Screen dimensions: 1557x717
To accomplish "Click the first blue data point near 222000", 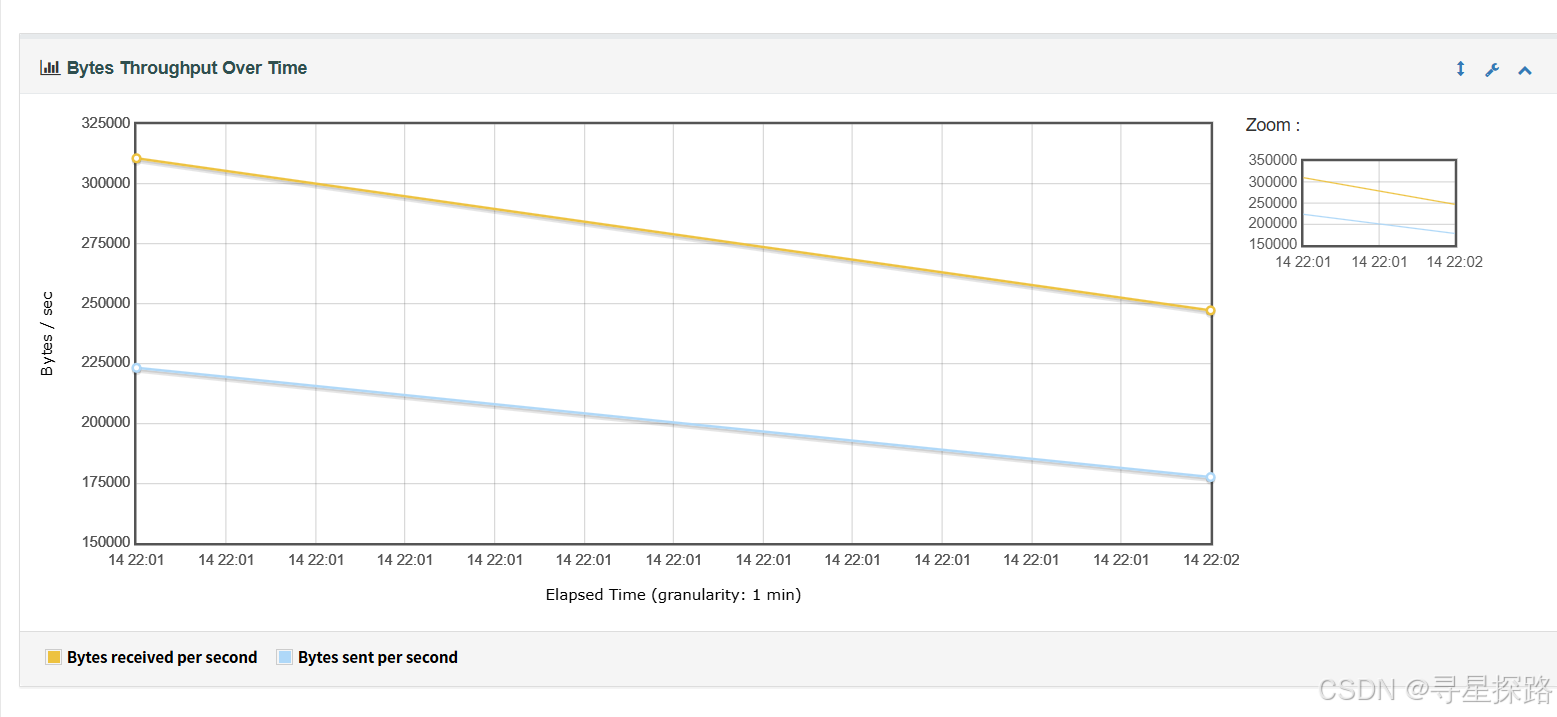I will click(136, 368).
